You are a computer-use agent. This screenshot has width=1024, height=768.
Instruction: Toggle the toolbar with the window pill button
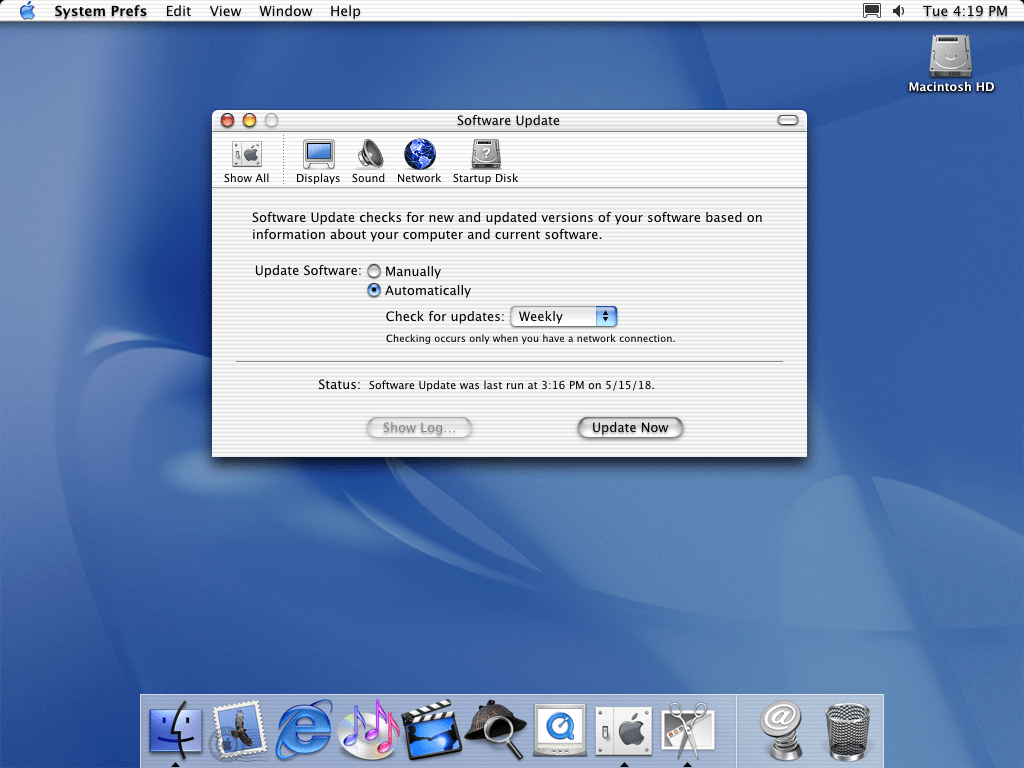[788, 120]
